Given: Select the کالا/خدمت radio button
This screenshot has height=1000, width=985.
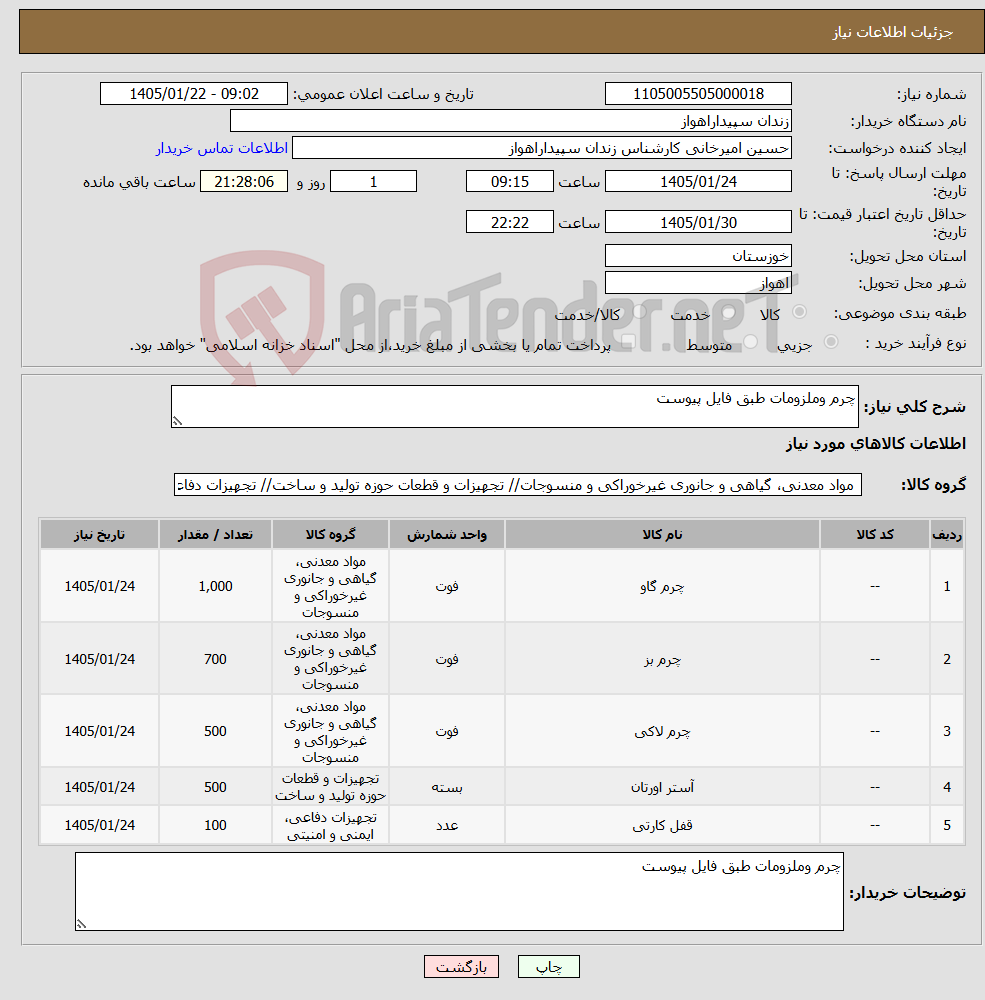Looking at the screenshot, I should pyautogui.click(x=639, y=312).
